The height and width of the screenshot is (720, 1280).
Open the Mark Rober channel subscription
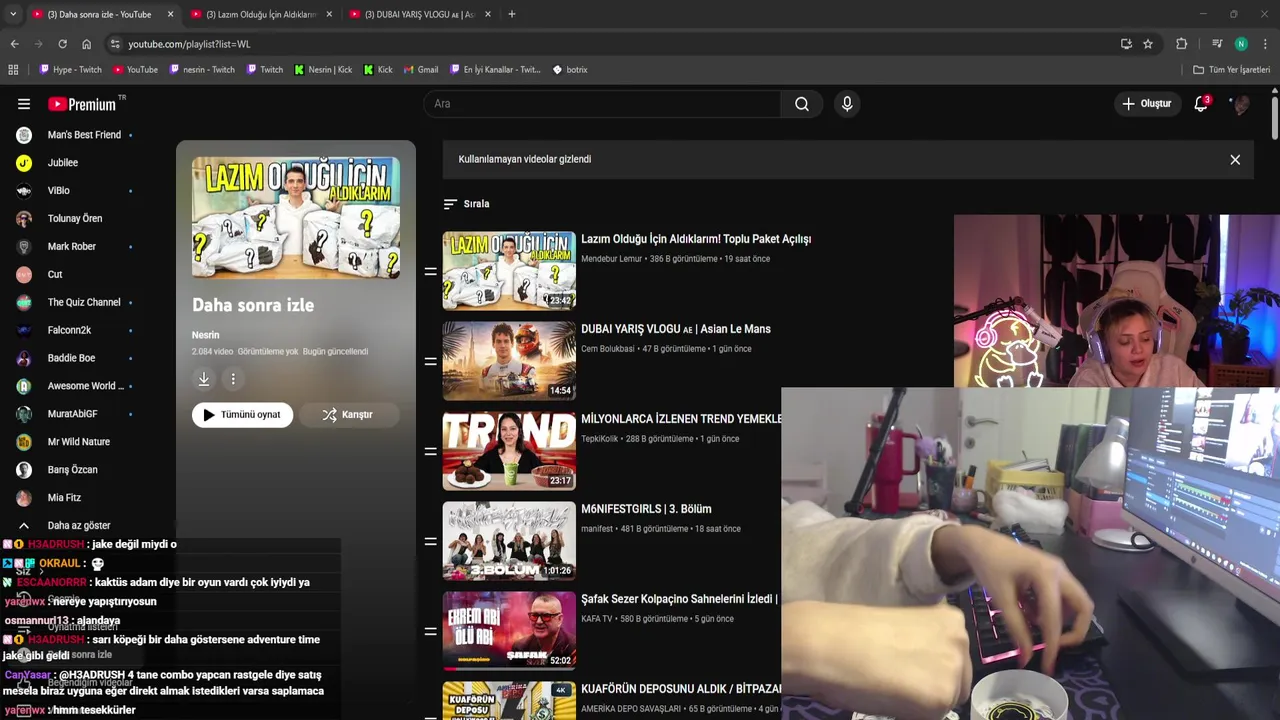click(x=74, y=247)
